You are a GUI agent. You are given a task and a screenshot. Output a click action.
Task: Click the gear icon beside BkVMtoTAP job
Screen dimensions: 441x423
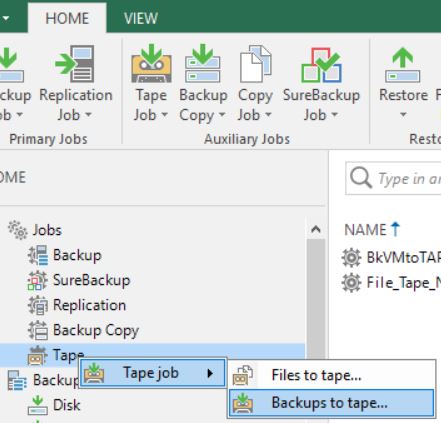coord(351,257)
